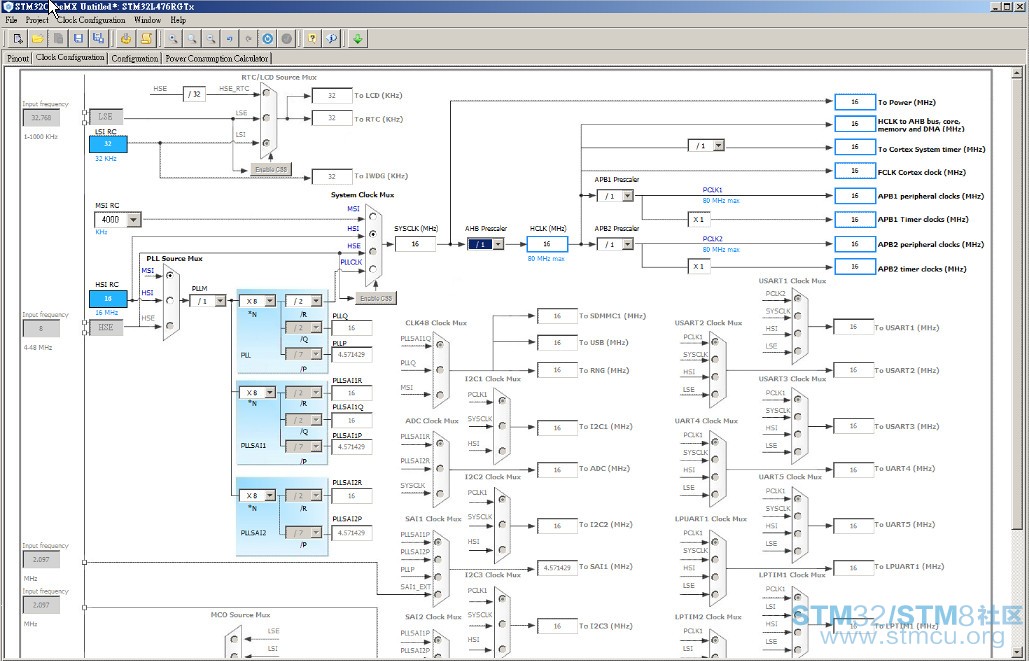Click the grey LSE oscillator block

[x=106, y=117]
